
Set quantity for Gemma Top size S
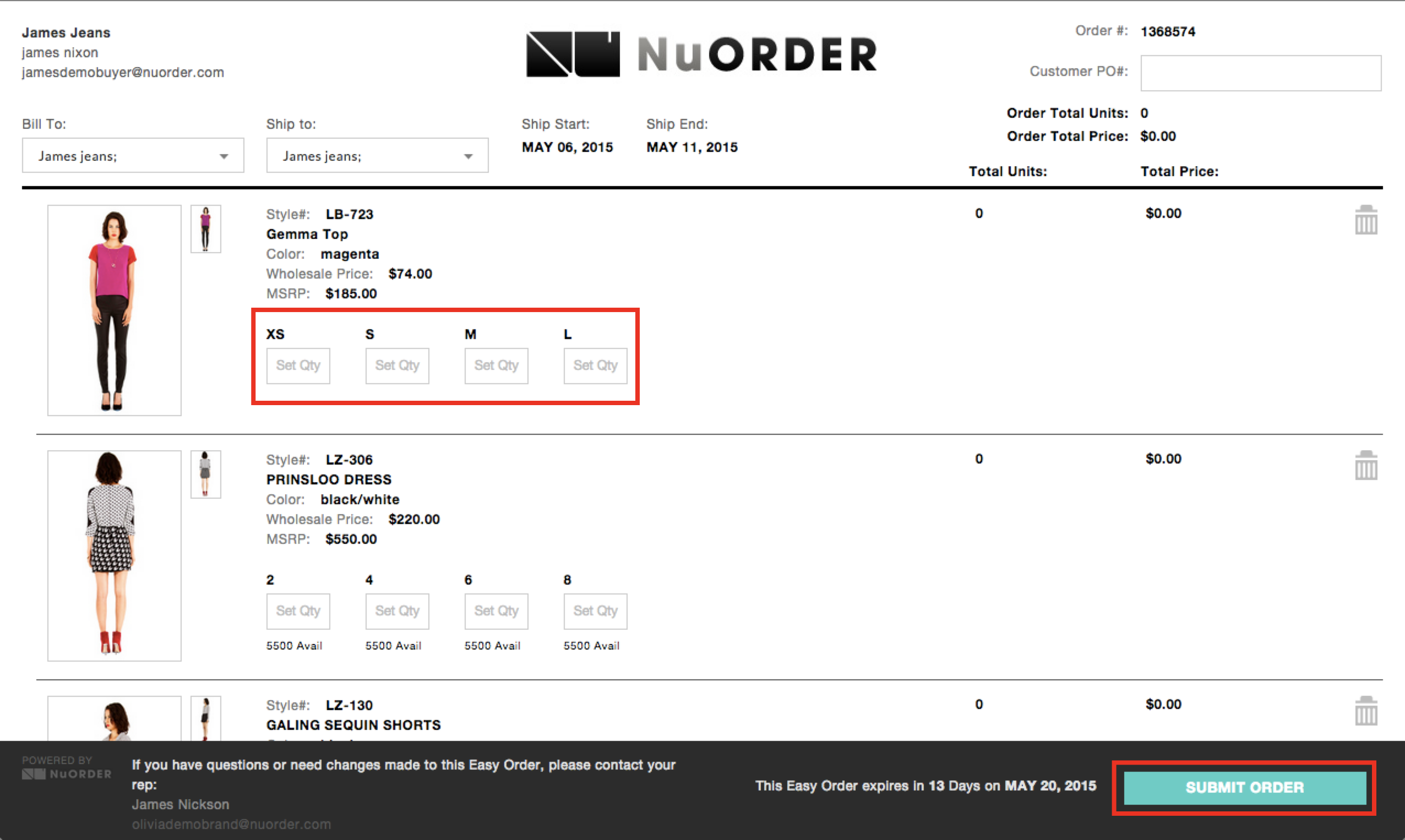pyautogui.click(x=397, y=366)
